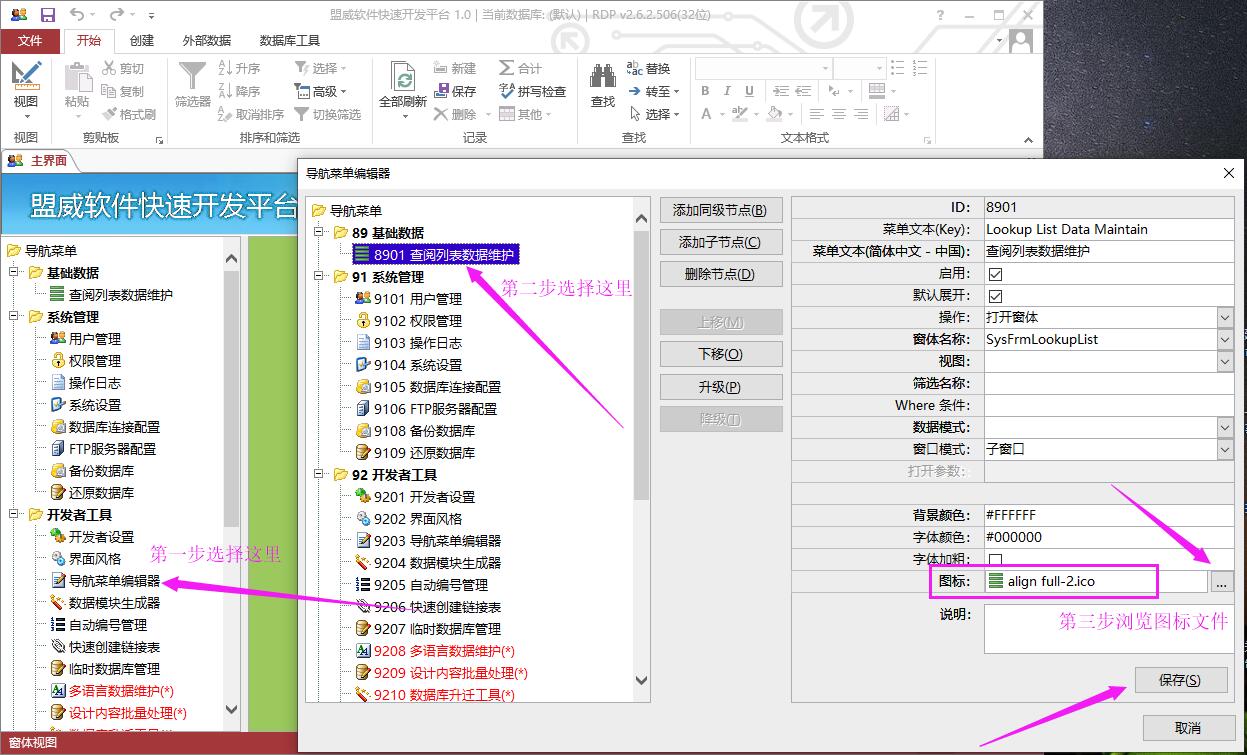Viewport: 1247px width, 755px height.
Task: Open the 操作 dropdown in editor
Action: (x=1226, y=317)
